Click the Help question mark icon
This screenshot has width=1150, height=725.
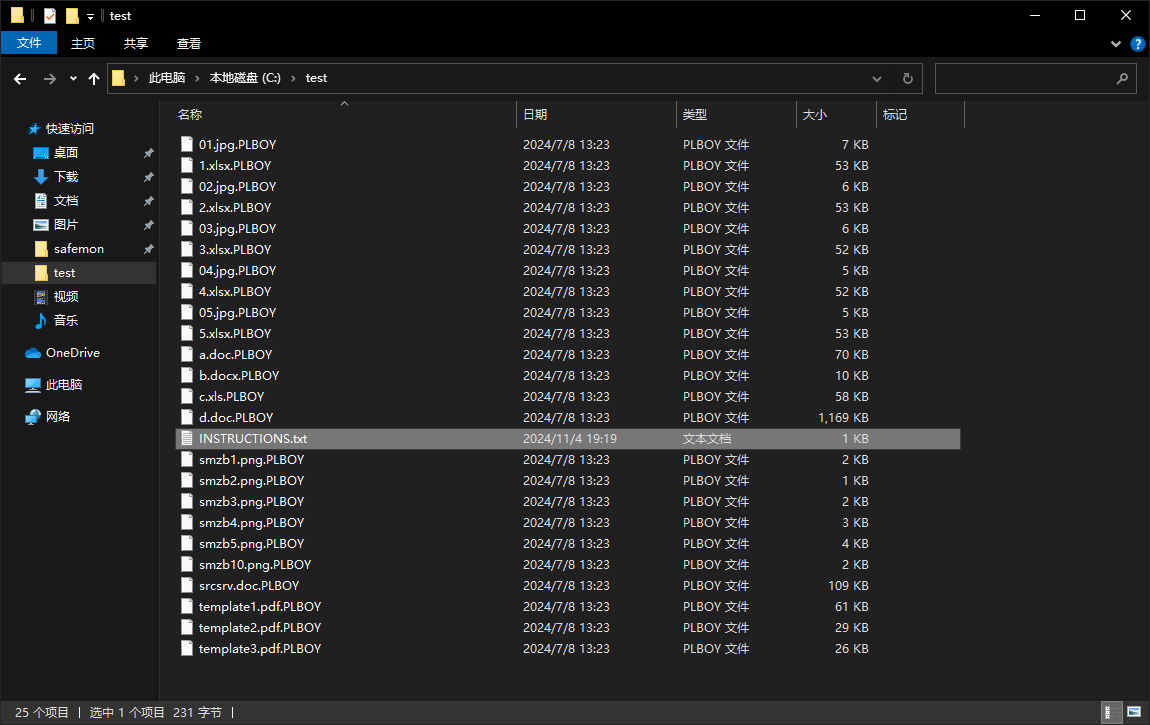tap(1137, 44)
